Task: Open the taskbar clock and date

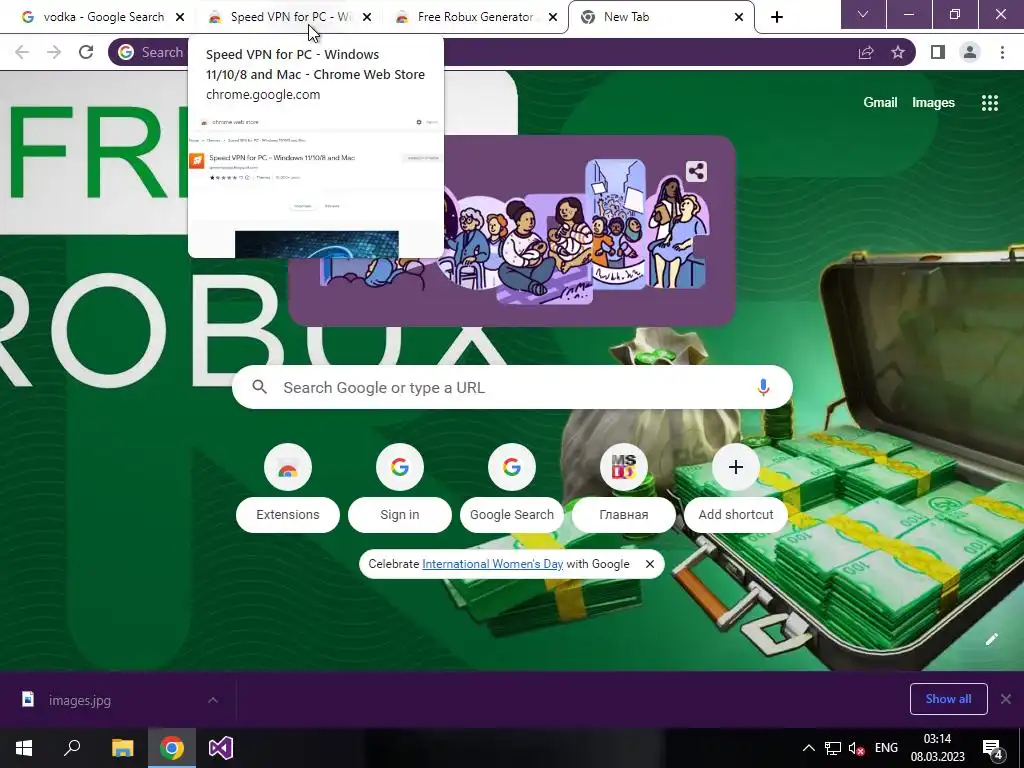Action: (937, 748)
